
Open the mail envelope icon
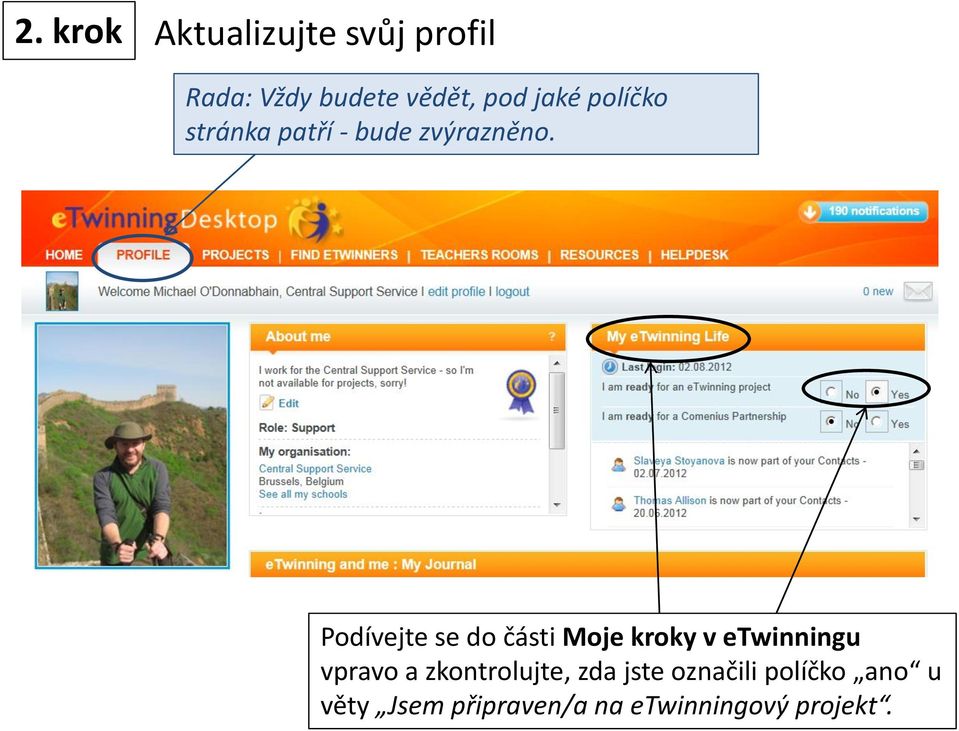[x=918, y=291]
